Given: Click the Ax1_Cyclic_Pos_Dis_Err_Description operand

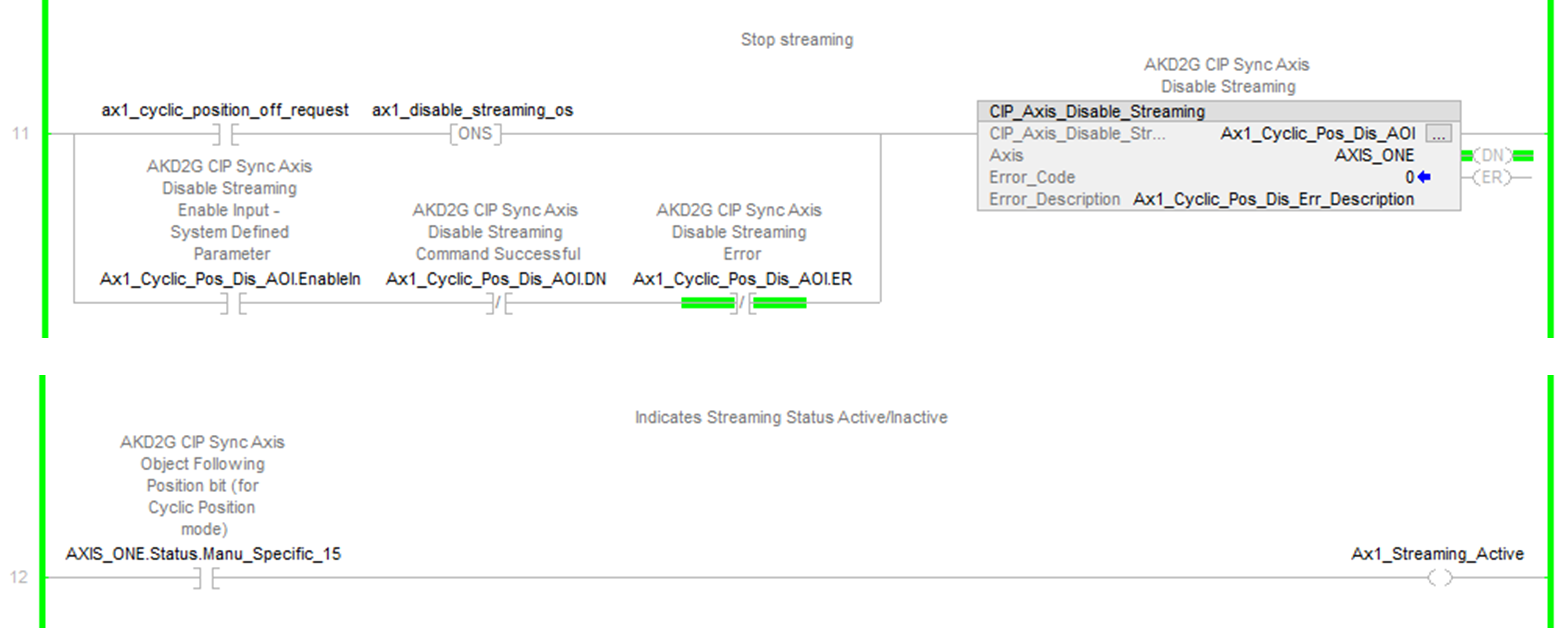Looking at the screenshot, I should coord(1273,200).
